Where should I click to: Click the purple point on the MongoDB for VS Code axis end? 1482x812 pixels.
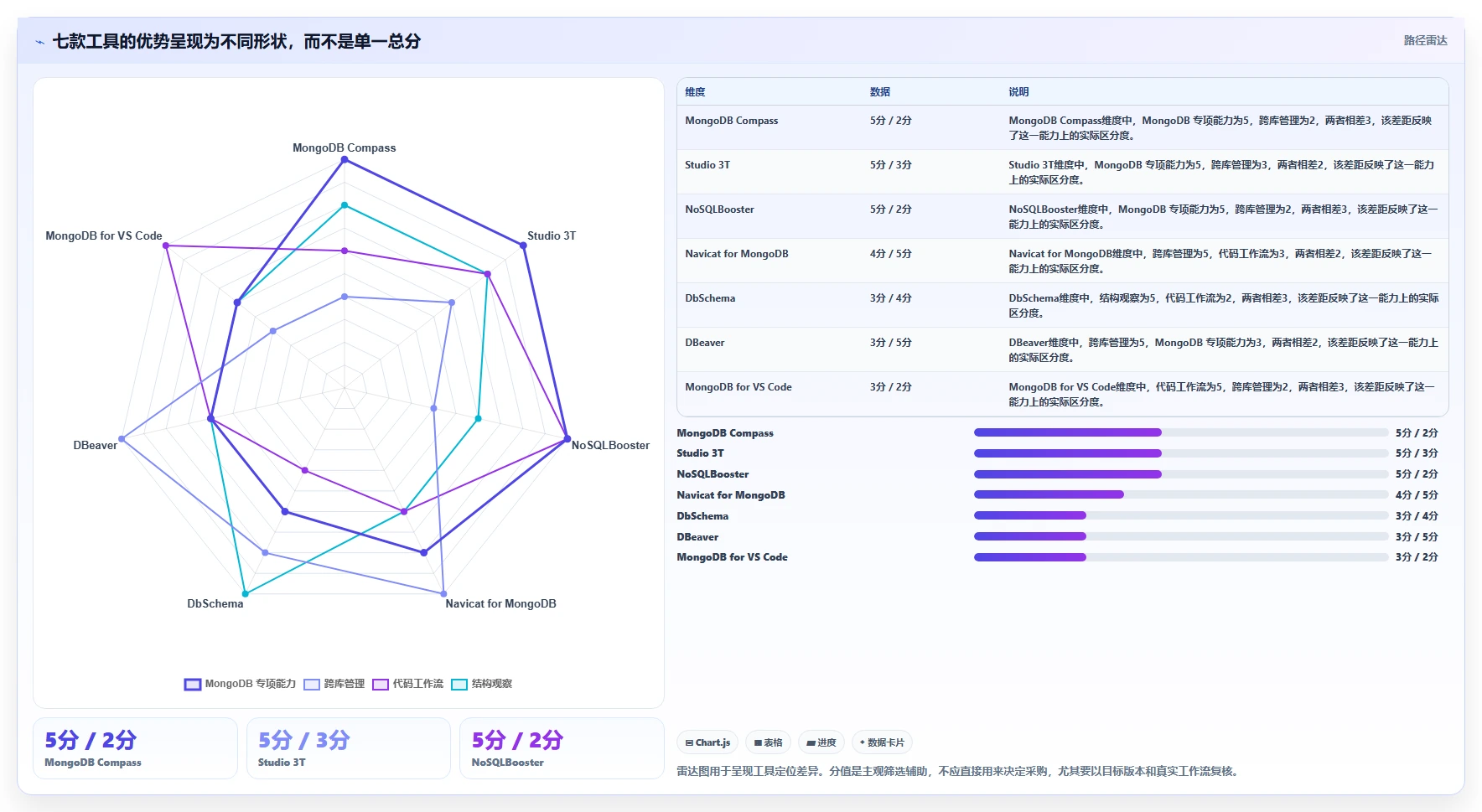(x=166, y=246)
